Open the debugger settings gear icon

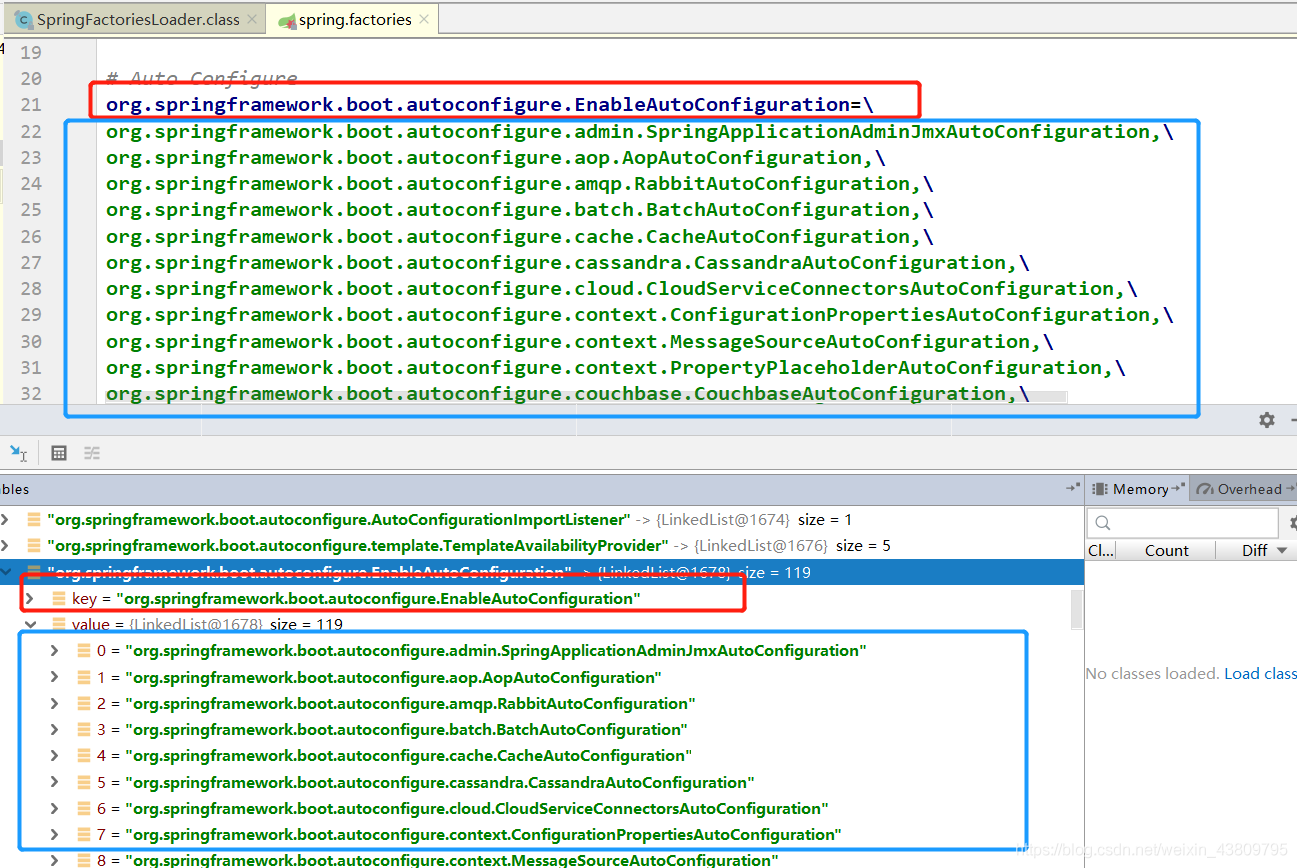click(x=1266, y=420)
